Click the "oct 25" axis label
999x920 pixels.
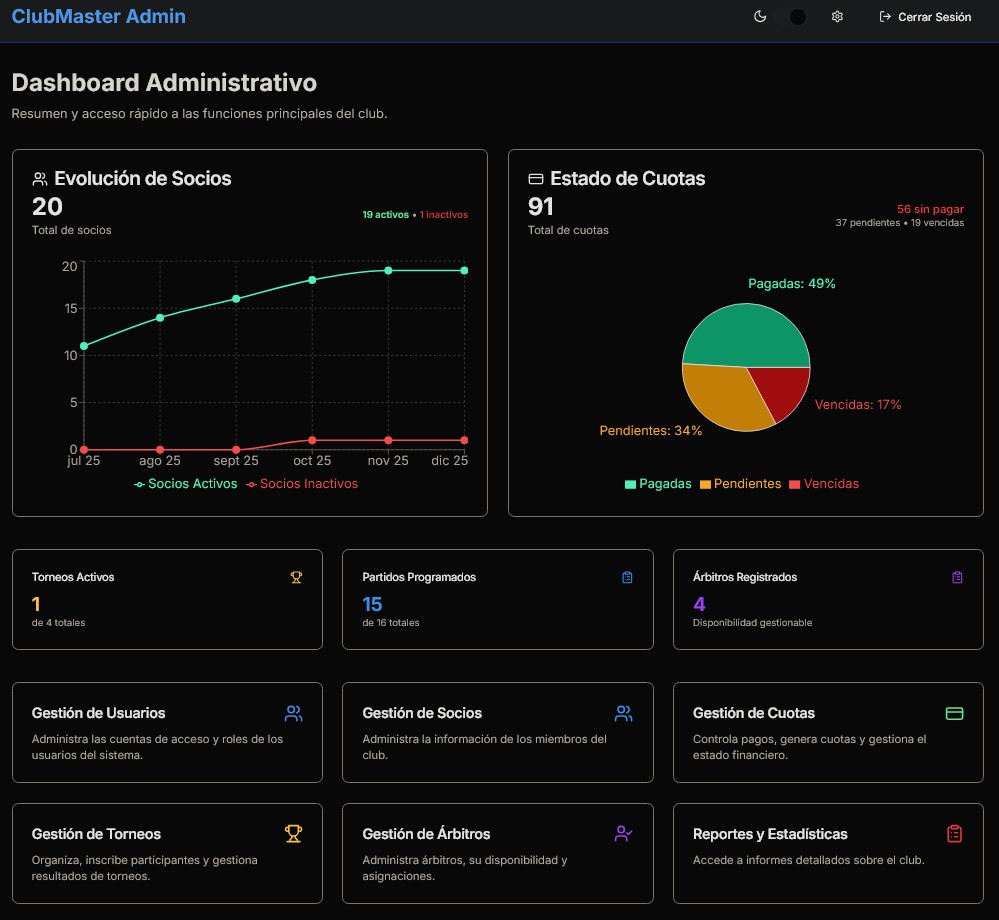[312, 461]
